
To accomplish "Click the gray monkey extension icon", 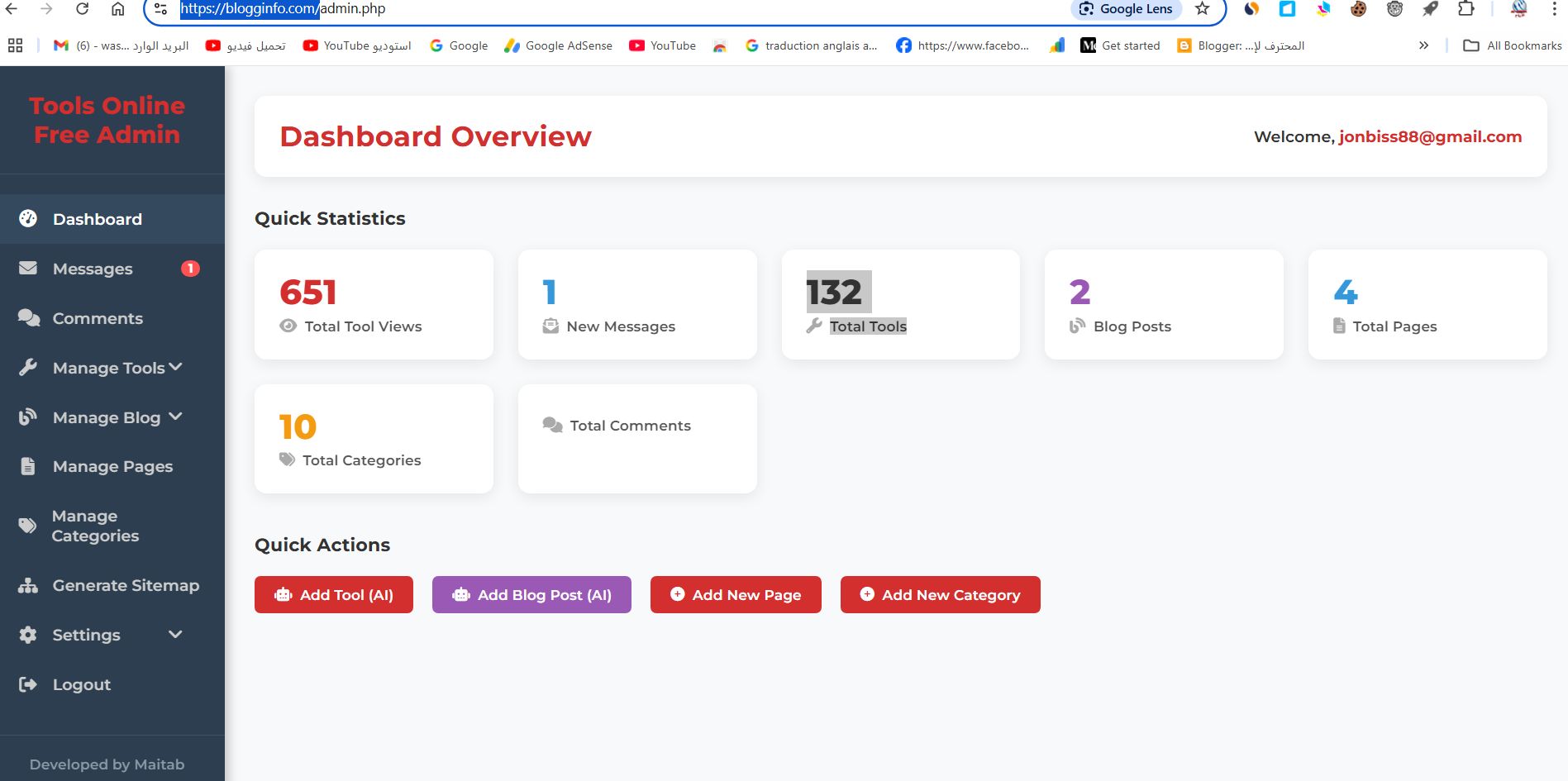I will [1394, 9].
